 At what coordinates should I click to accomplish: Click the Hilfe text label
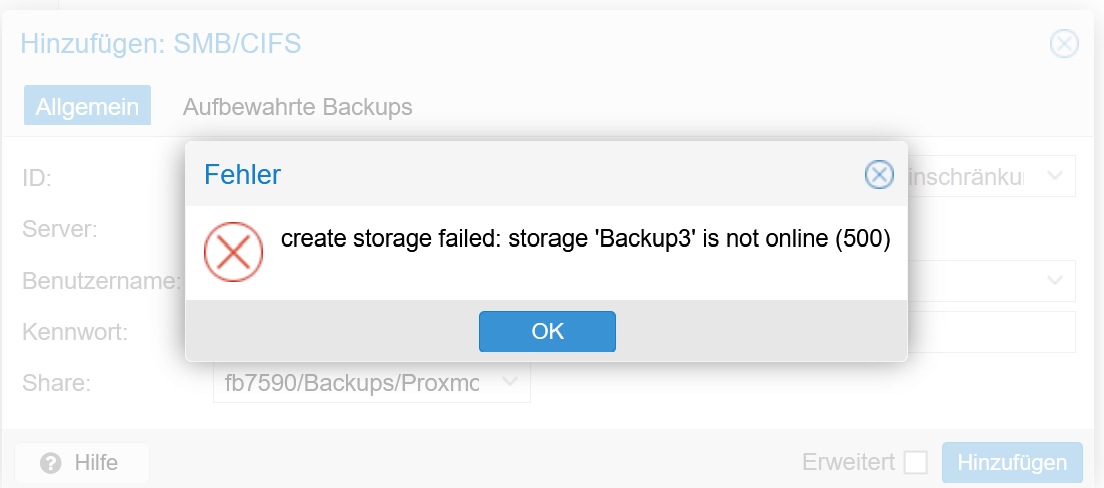pyautogui.click(x=96, y=463)
